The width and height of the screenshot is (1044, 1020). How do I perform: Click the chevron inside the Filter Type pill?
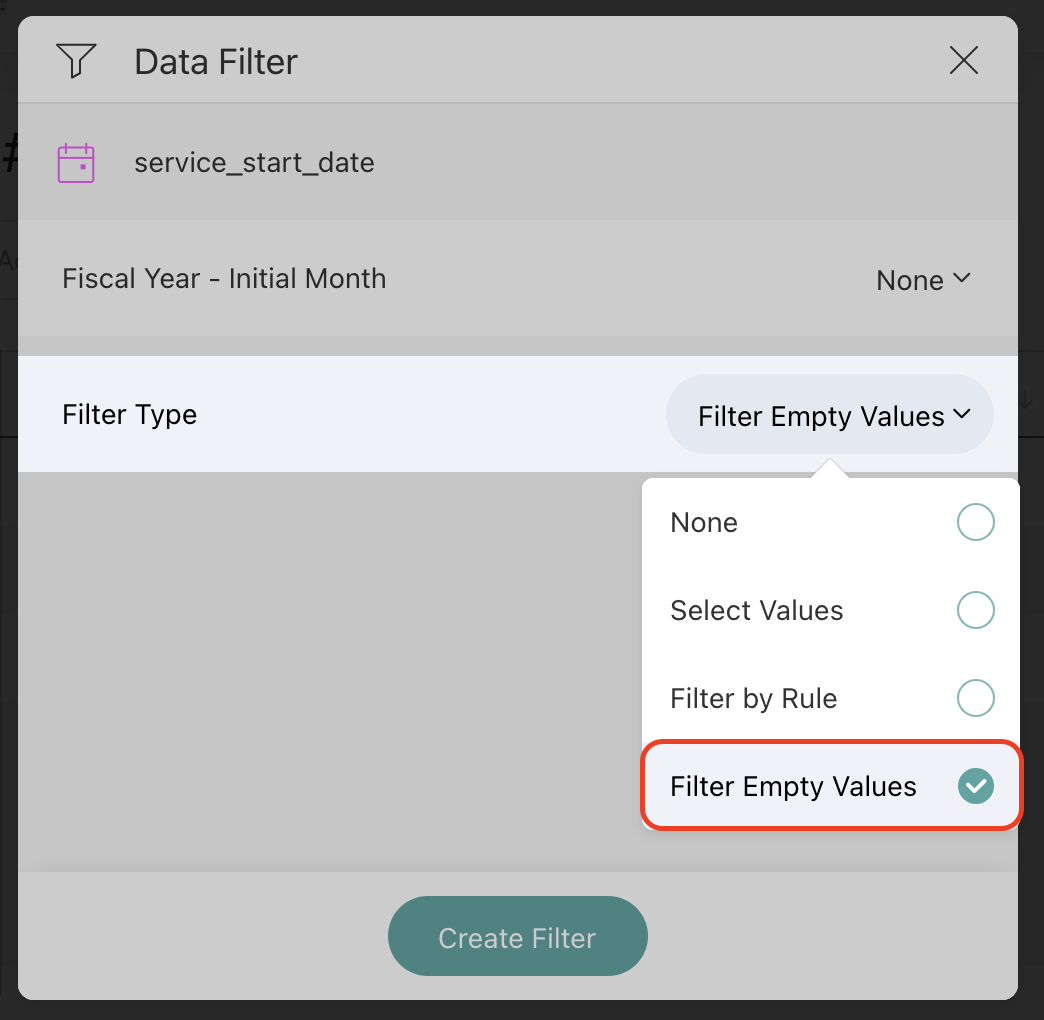click(x=962, y=415)
